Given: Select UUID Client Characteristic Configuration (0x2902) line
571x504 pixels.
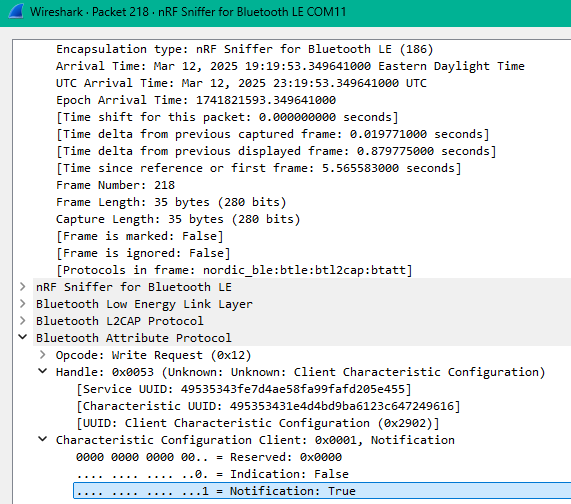Looking at the screenshot, I should [x=258, y=423].
